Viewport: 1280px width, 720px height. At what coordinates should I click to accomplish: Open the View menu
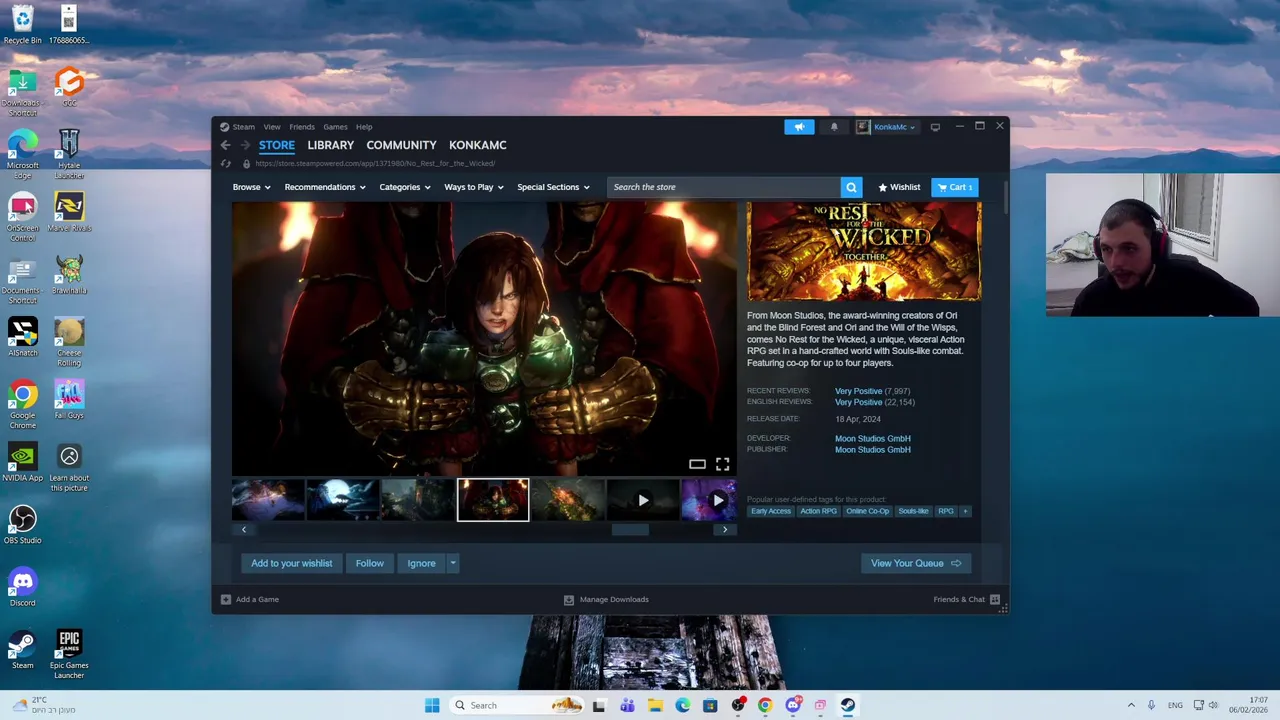coord(272,127)
